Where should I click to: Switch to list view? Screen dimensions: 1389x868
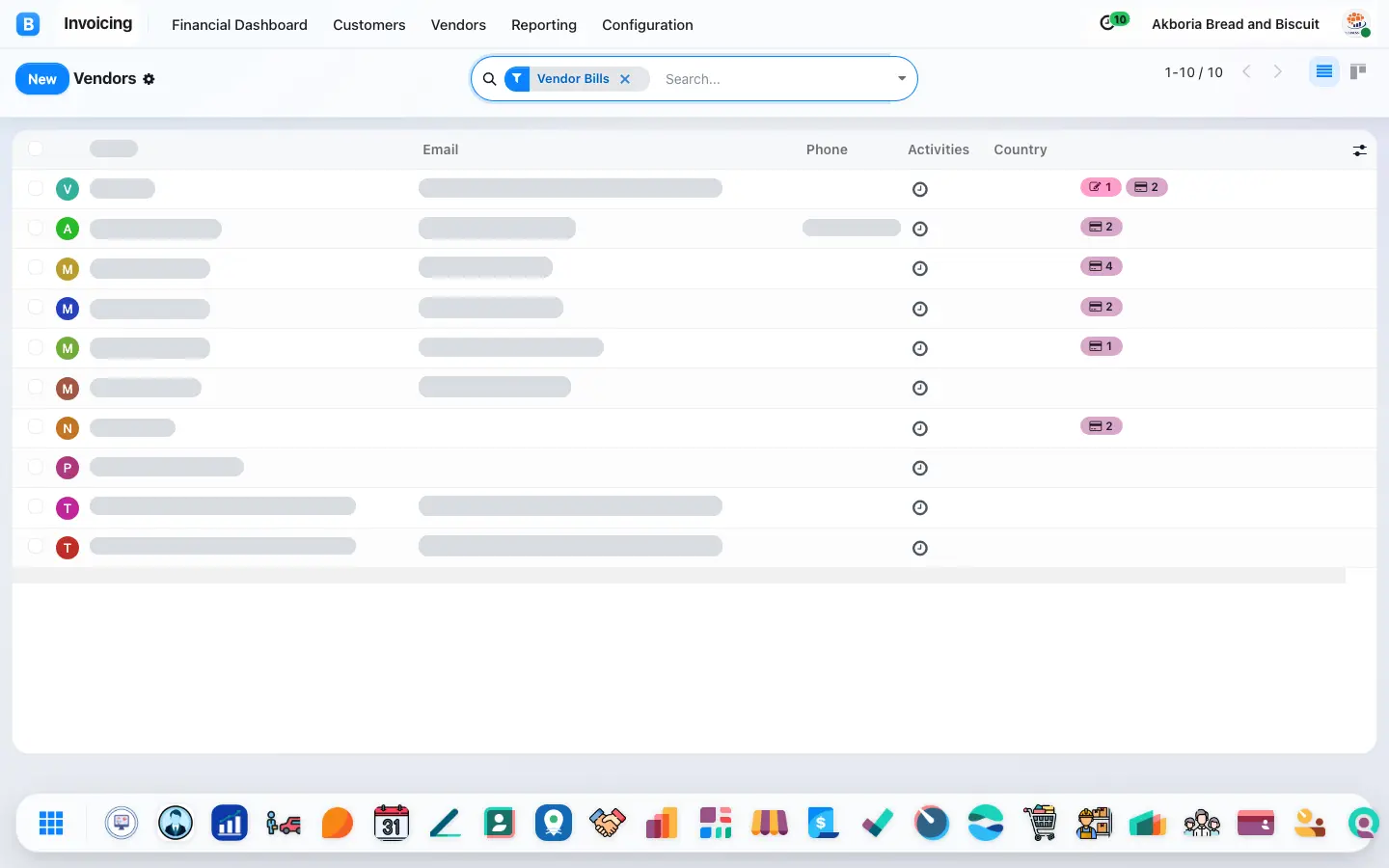point(1324,72)
